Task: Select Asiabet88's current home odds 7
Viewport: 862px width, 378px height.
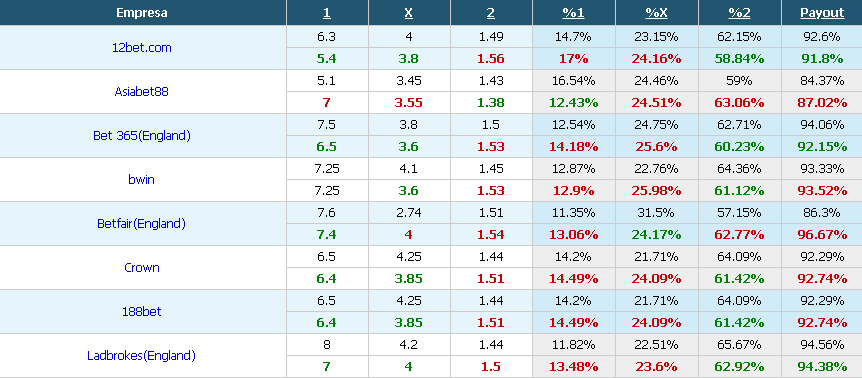Action: [327, 103]
